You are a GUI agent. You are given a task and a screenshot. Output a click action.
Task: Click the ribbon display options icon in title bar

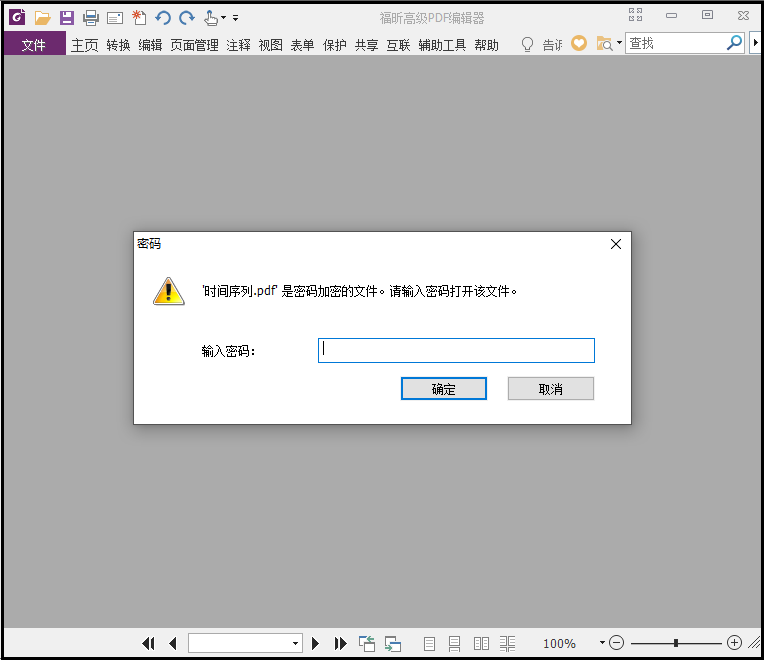635,15
